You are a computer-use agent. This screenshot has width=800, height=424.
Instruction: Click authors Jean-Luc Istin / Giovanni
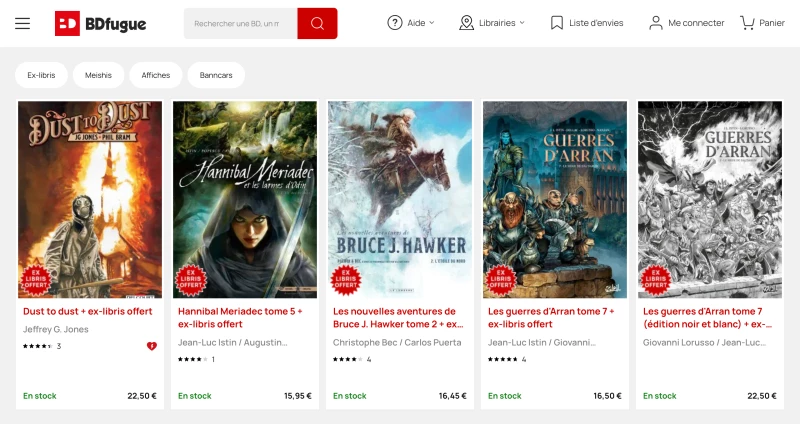(x=542, y=342)
